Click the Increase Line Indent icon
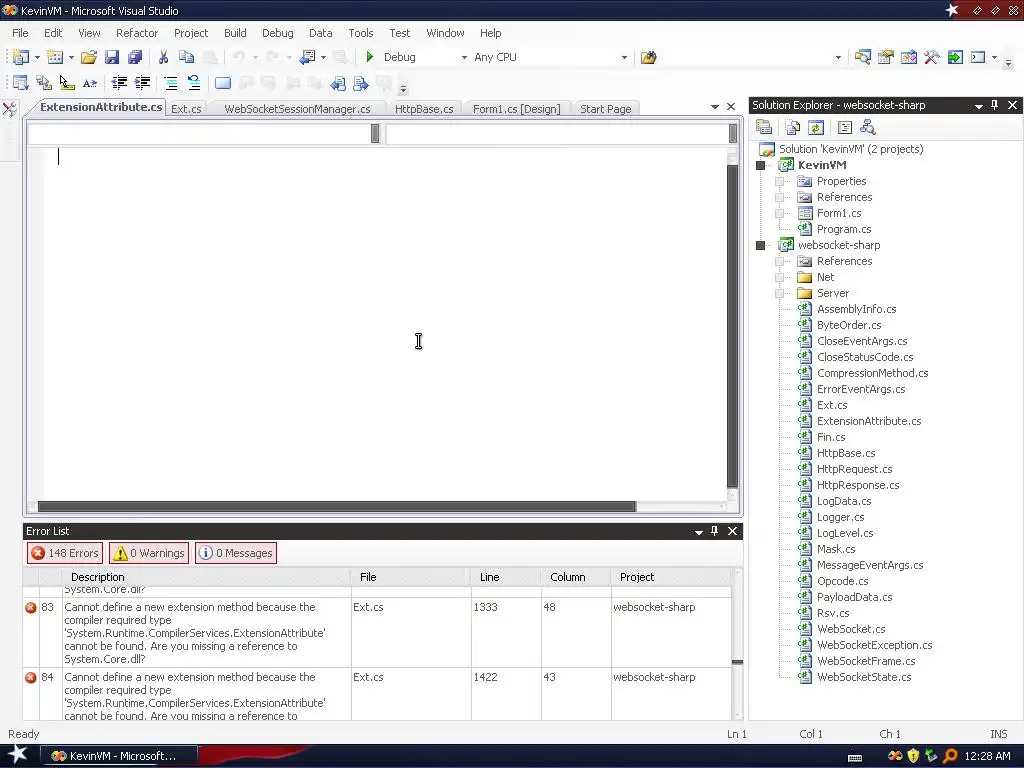This screenshot has height=768, width=1024. (x=142, y=83)
